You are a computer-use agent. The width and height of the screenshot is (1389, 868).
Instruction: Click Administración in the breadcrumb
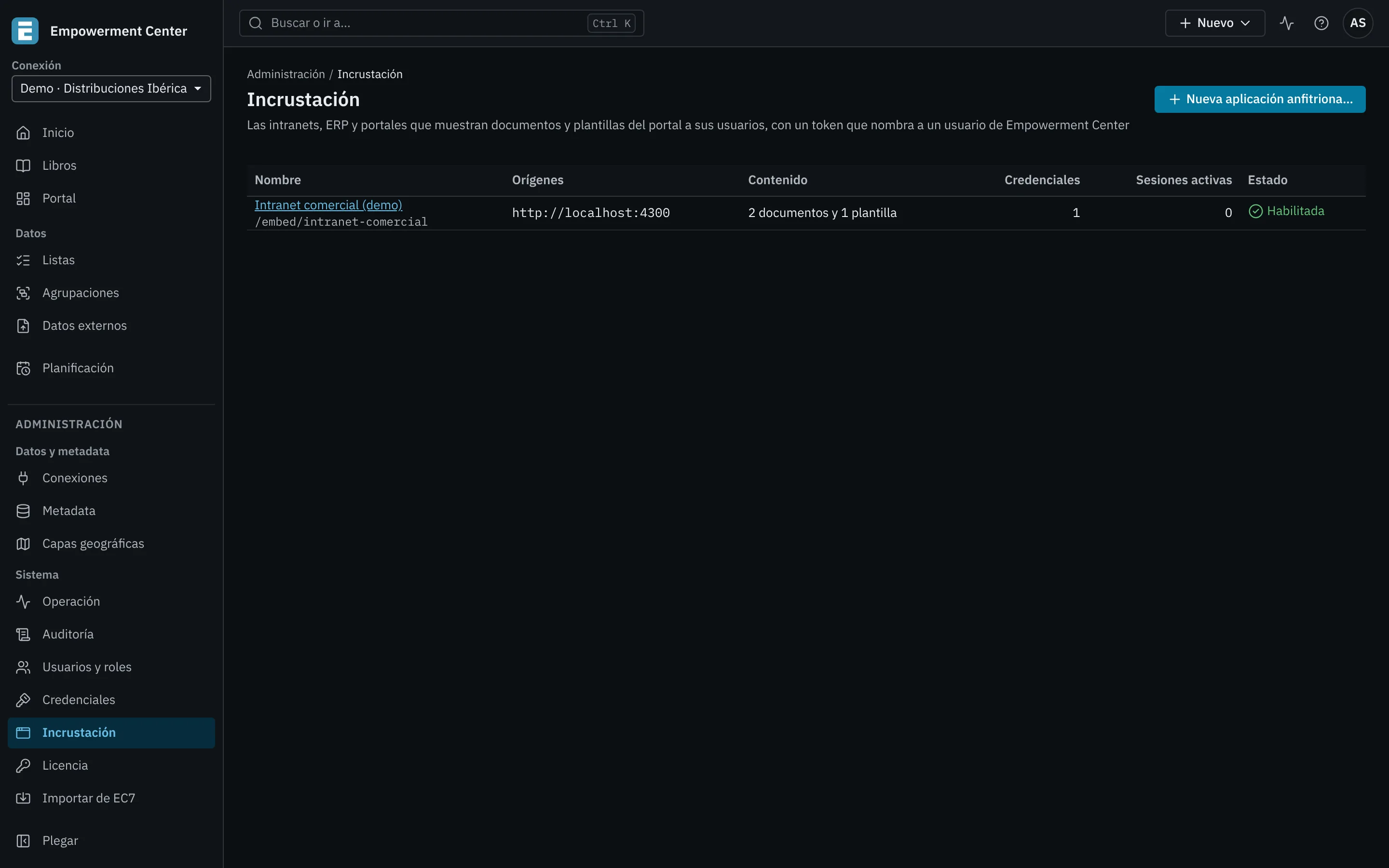pyautogui.click(x=286, y=74)
